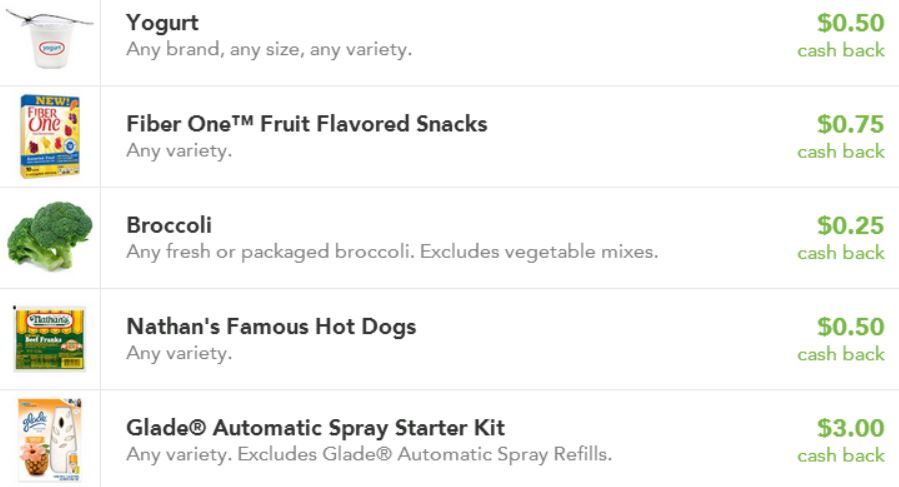Open Glade Automatic Spray Starter Kit offer

316,428
